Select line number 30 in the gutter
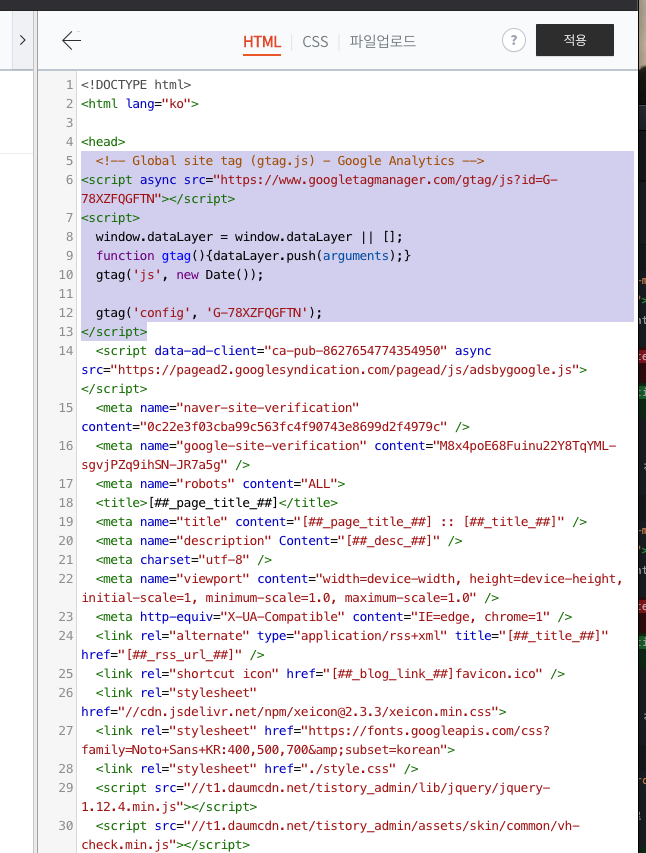Viewport: 646px width, 853px height. pos(66,826)
